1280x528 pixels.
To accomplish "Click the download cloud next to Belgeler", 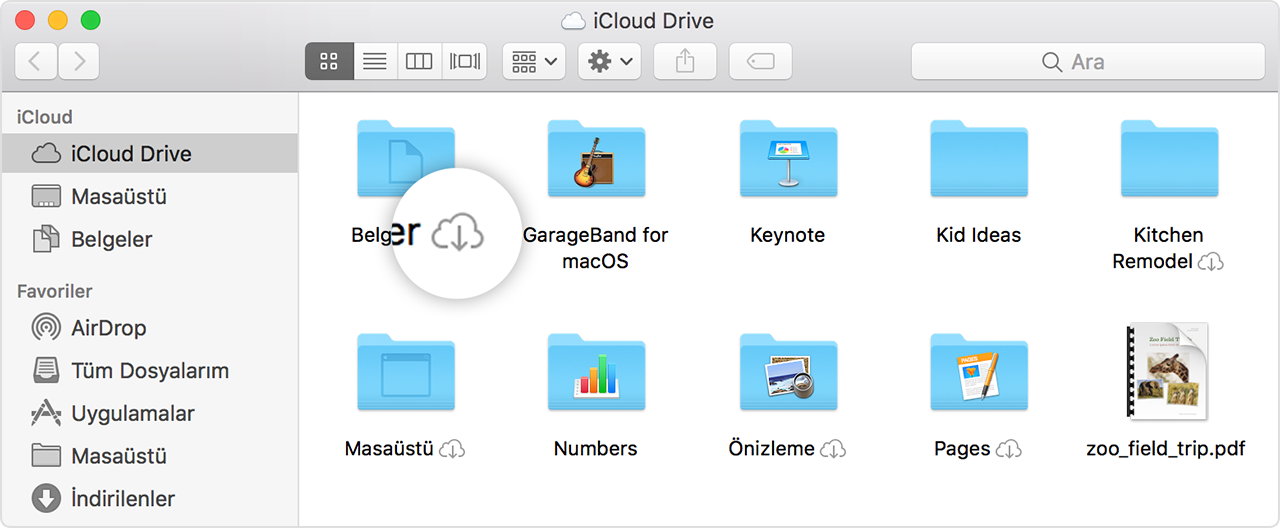I will pyautogui.click(x=458, y=233).
